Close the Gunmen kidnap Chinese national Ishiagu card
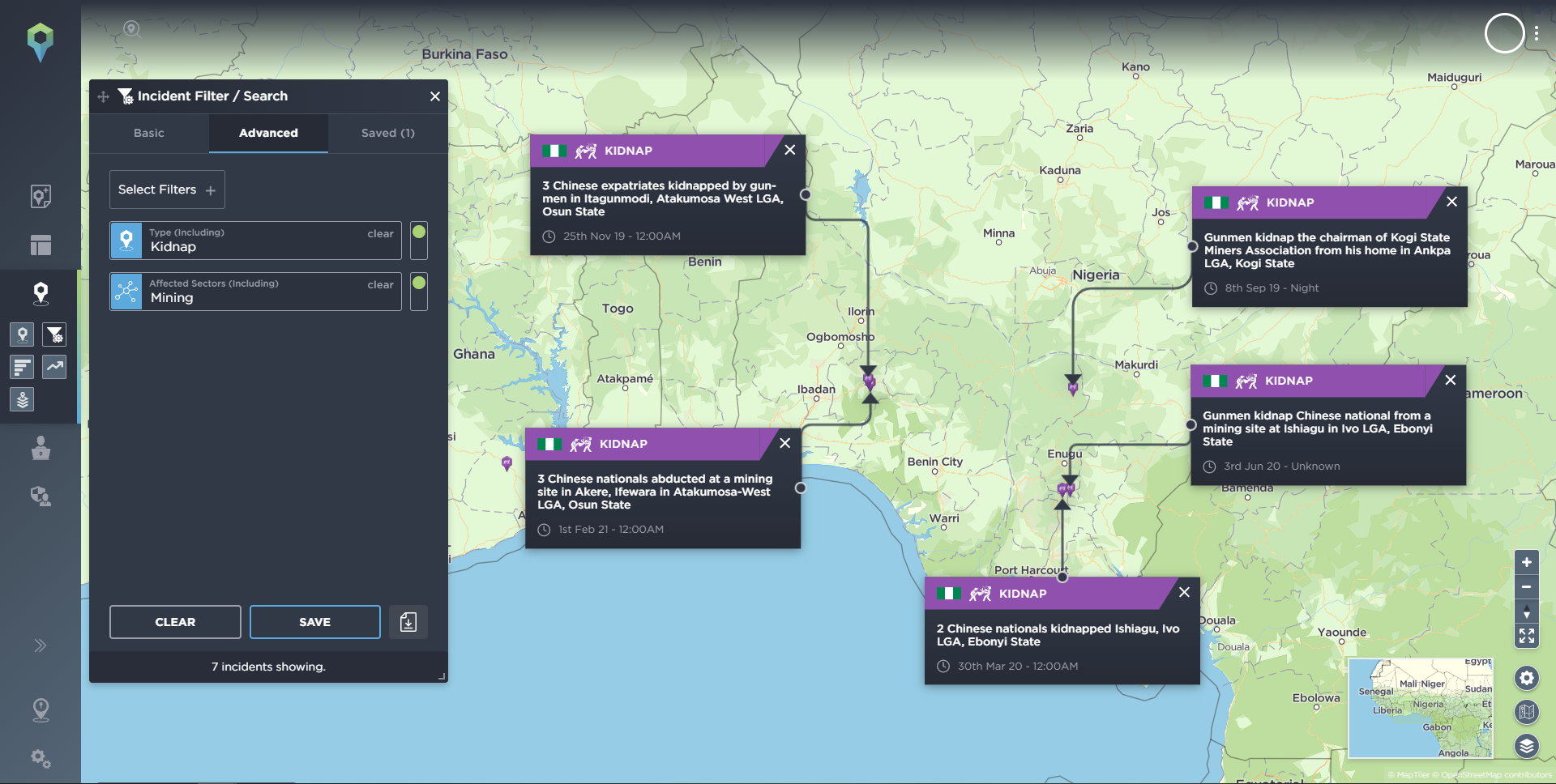1556x784 pixels. (x=1451, y=380)
